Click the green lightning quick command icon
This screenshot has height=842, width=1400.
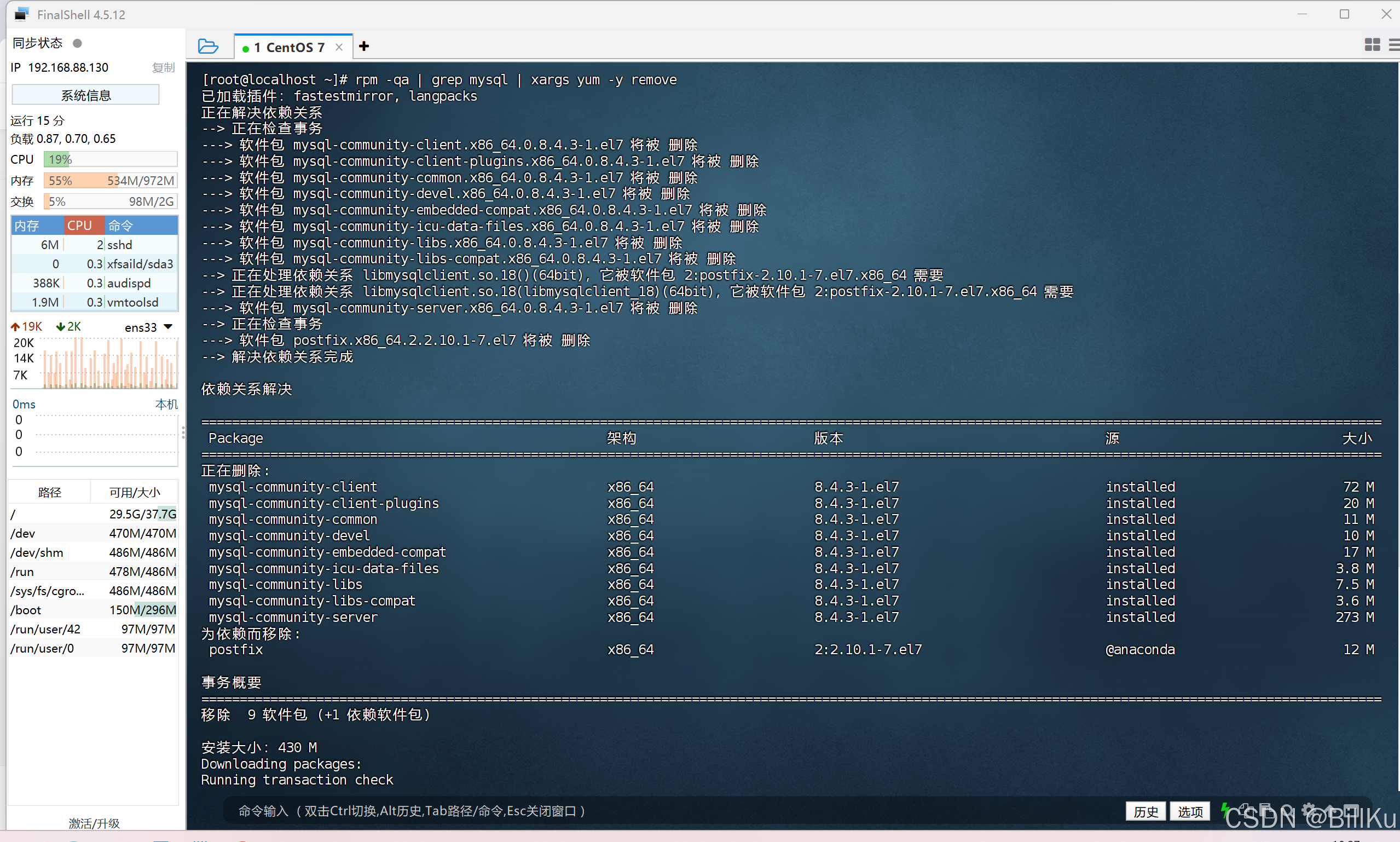click(1225, 810)
